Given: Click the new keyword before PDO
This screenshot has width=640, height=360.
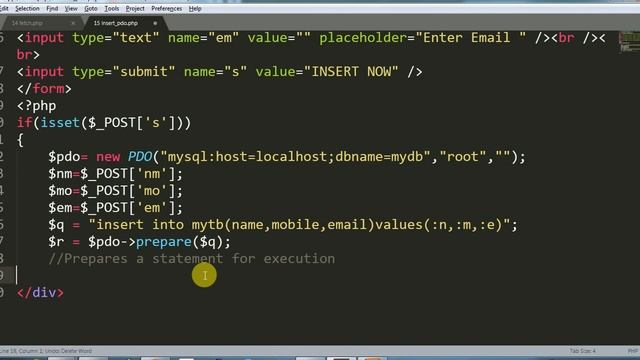Looking at the screenshot, I should 108,157.
